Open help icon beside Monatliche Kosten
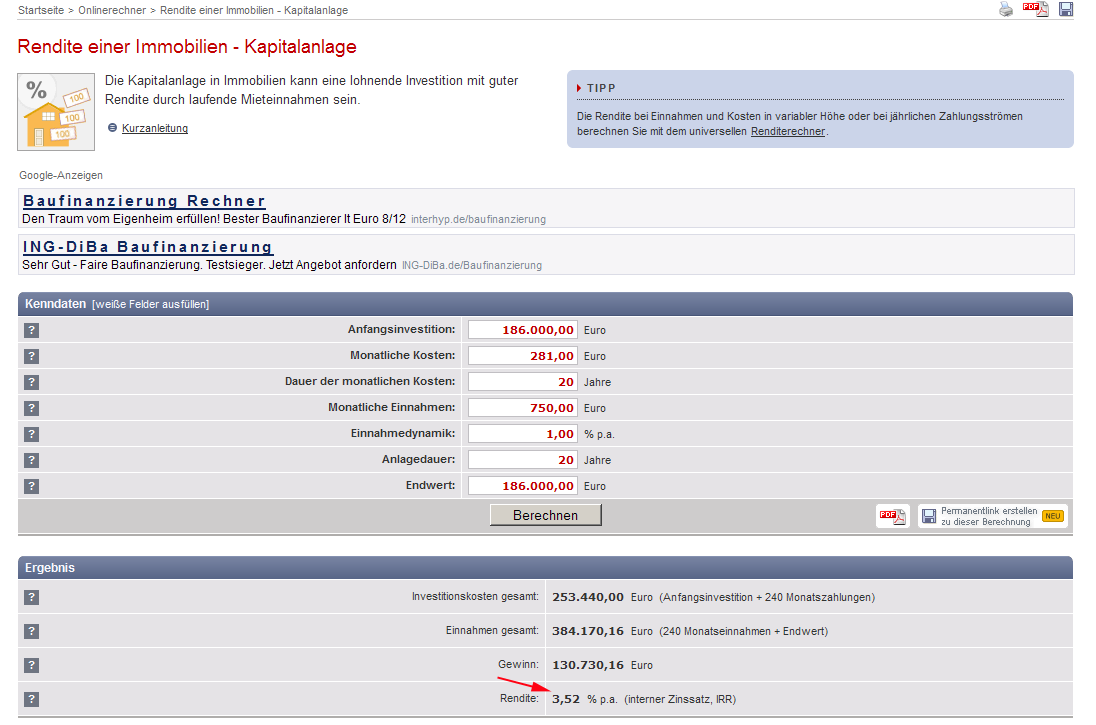This screenshot has width=1096, height=725. tap(31, 356)
